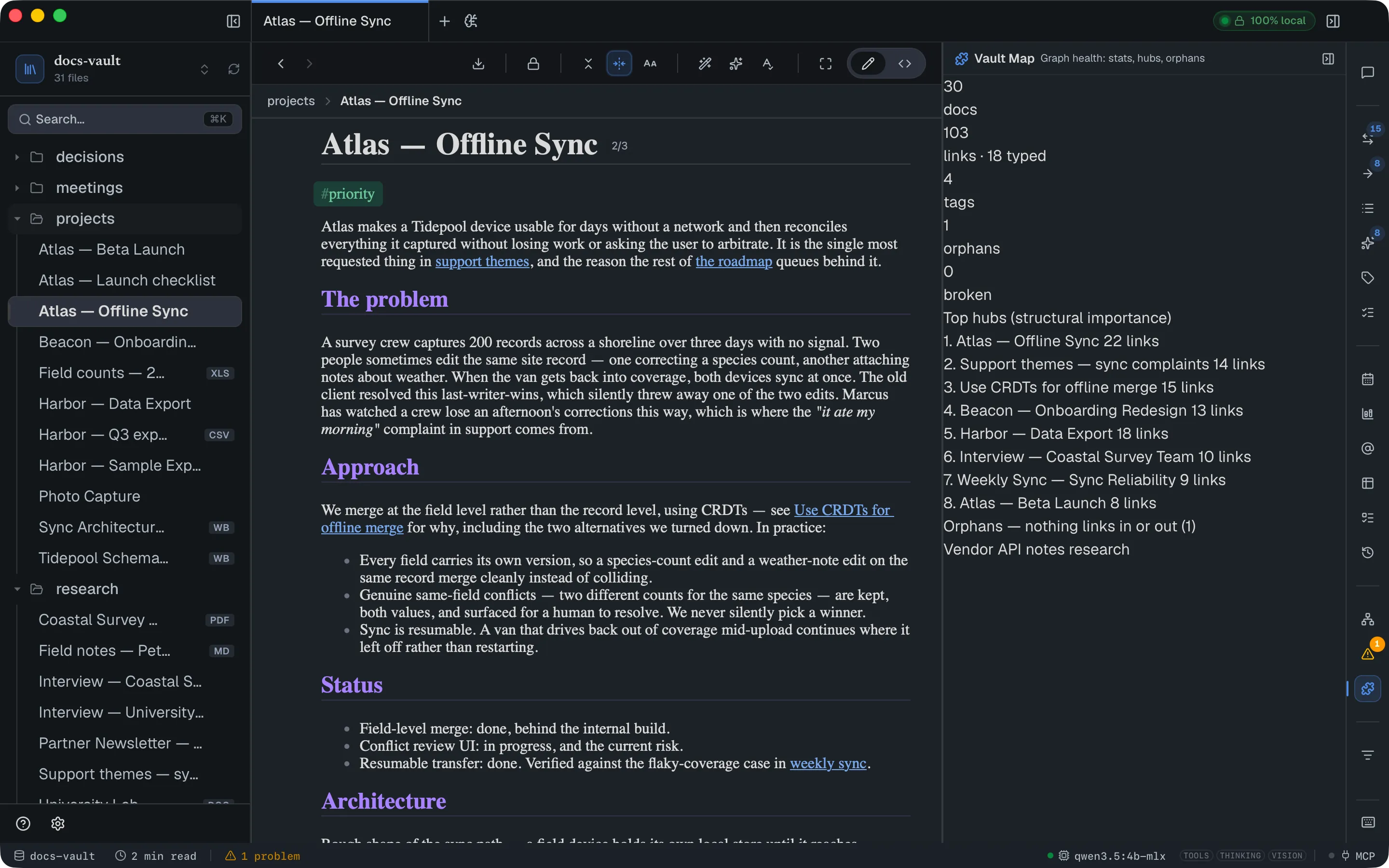Switch to pencil edit mode

(868, 63)
